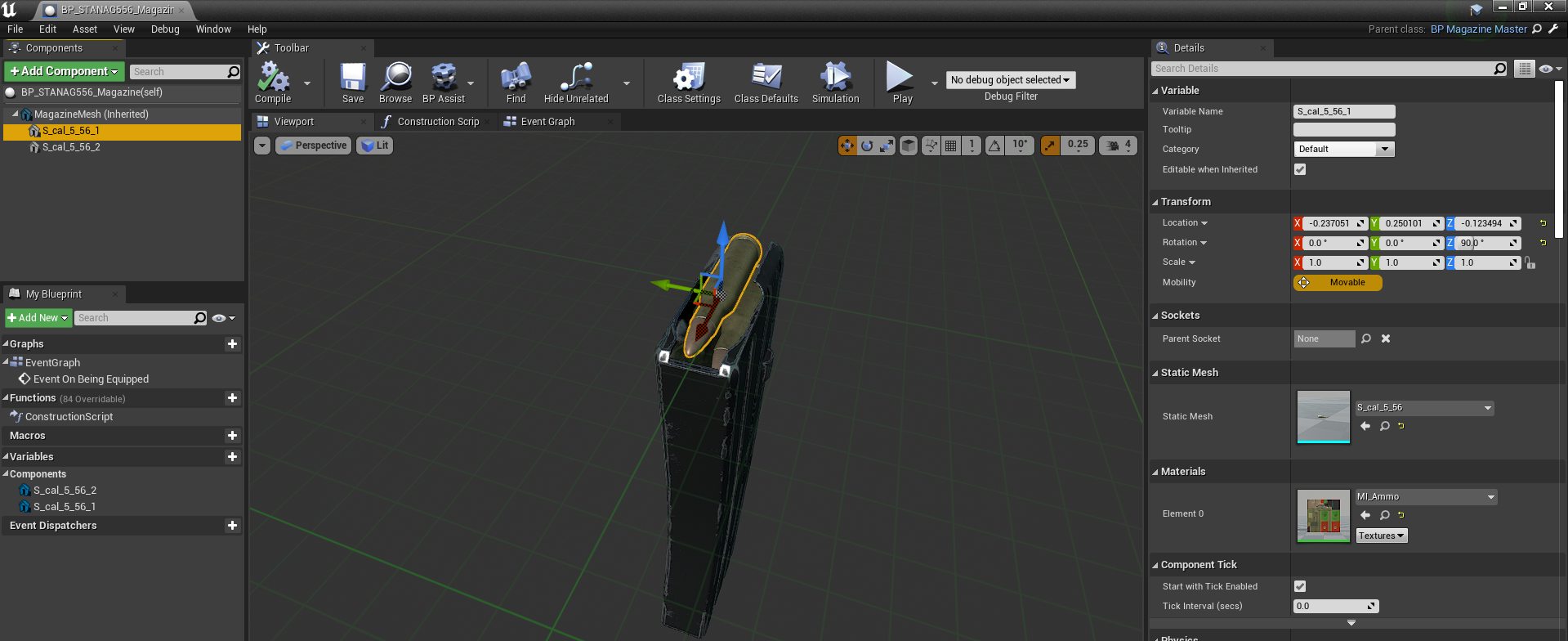Toggle the coordinate space cube icon

908,146
